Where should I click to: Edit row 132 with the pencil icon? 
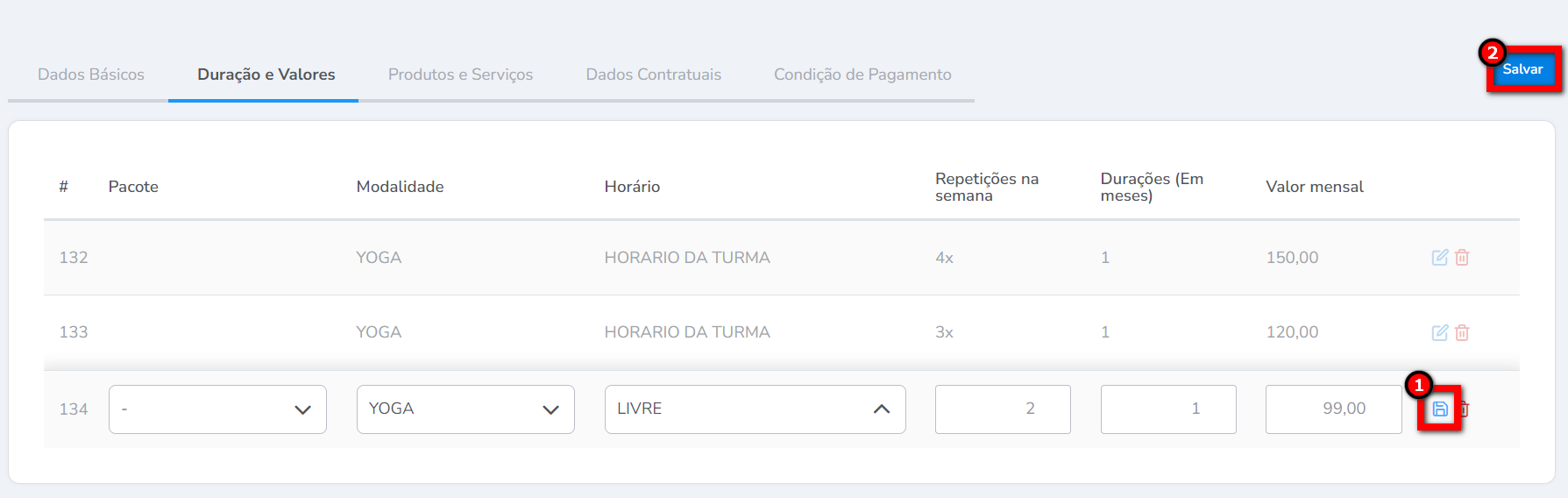(x=1439, y=258)
